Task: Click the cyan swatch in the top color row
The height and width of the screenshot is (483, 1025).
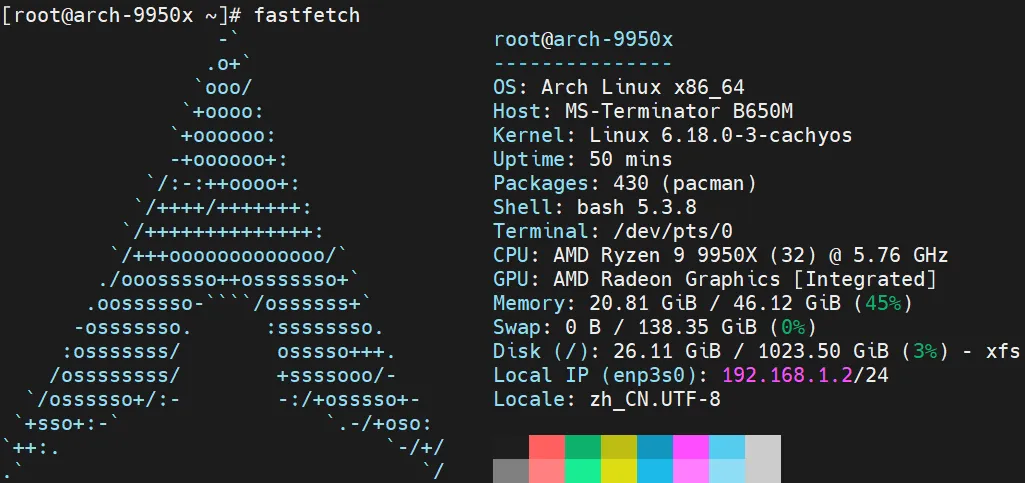Action: click(727, 447)
